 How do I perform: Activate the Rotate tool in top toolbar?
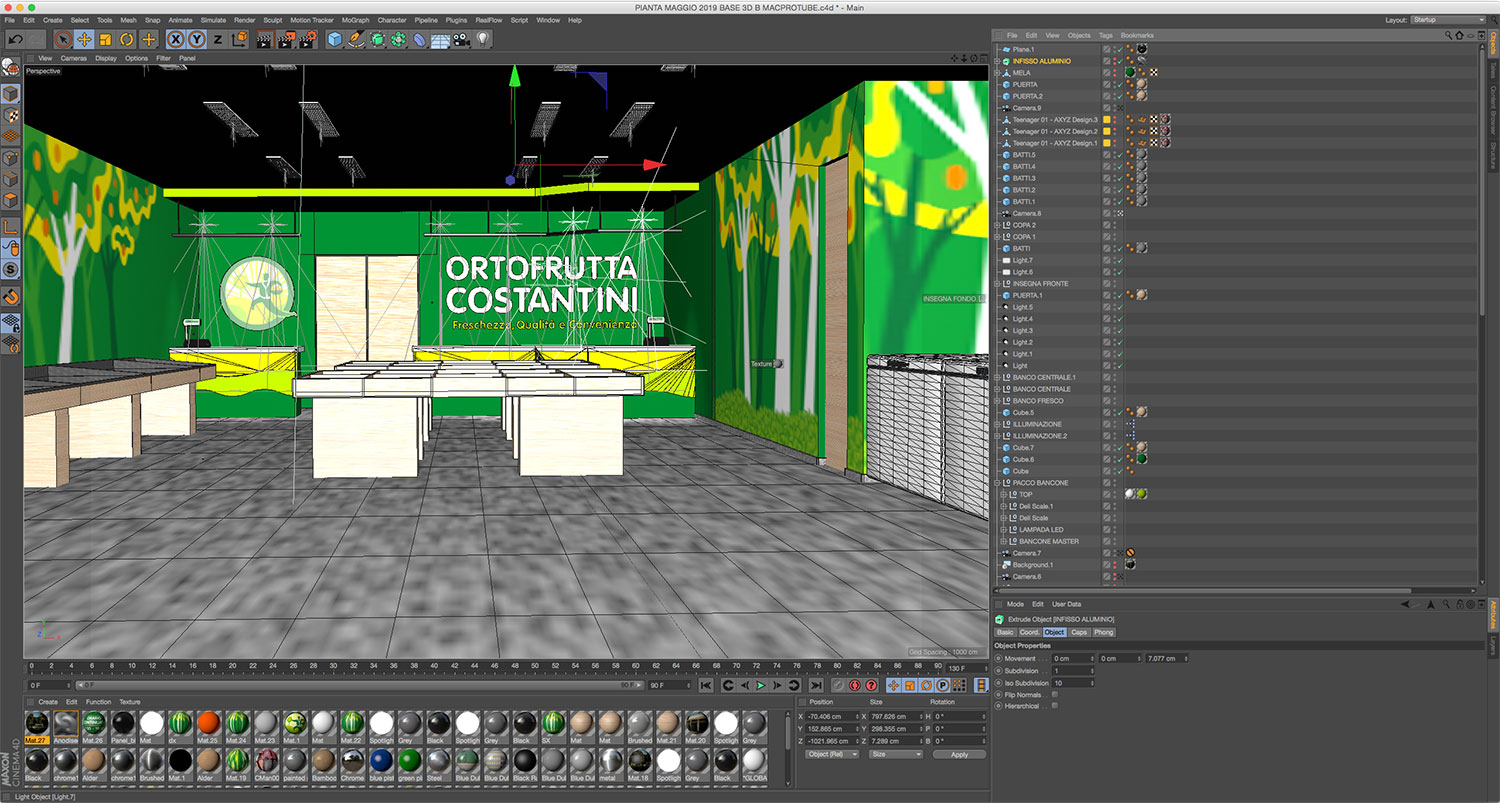tap(127, 39)
